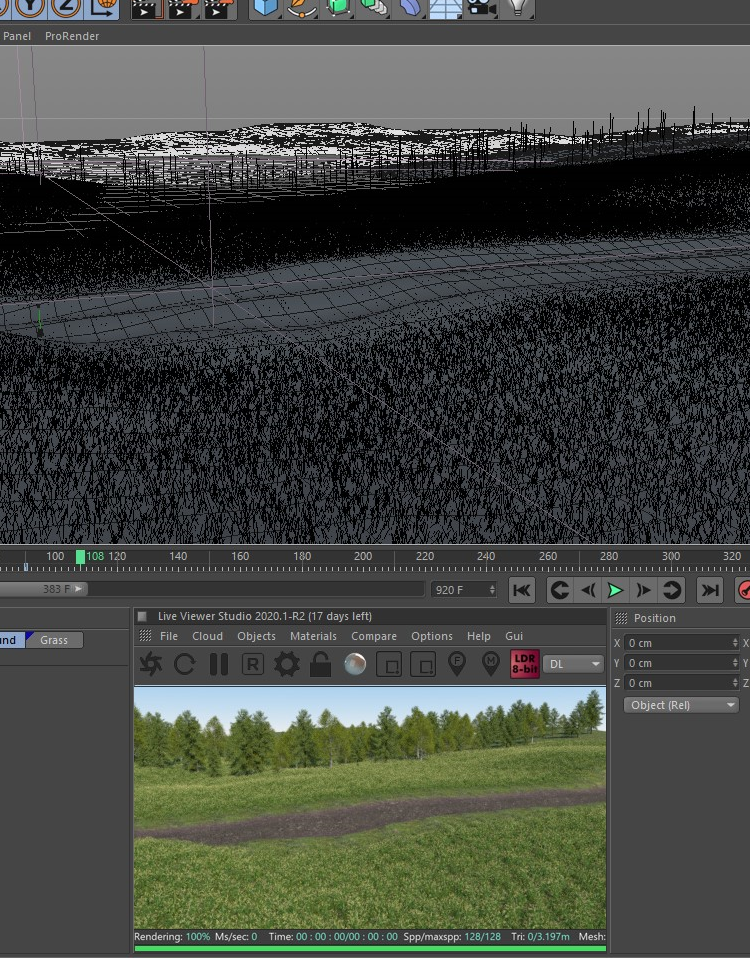Open Live Viewer Materials menu
750x958 pixels.
pyautogui.click(x=313, y=636)
